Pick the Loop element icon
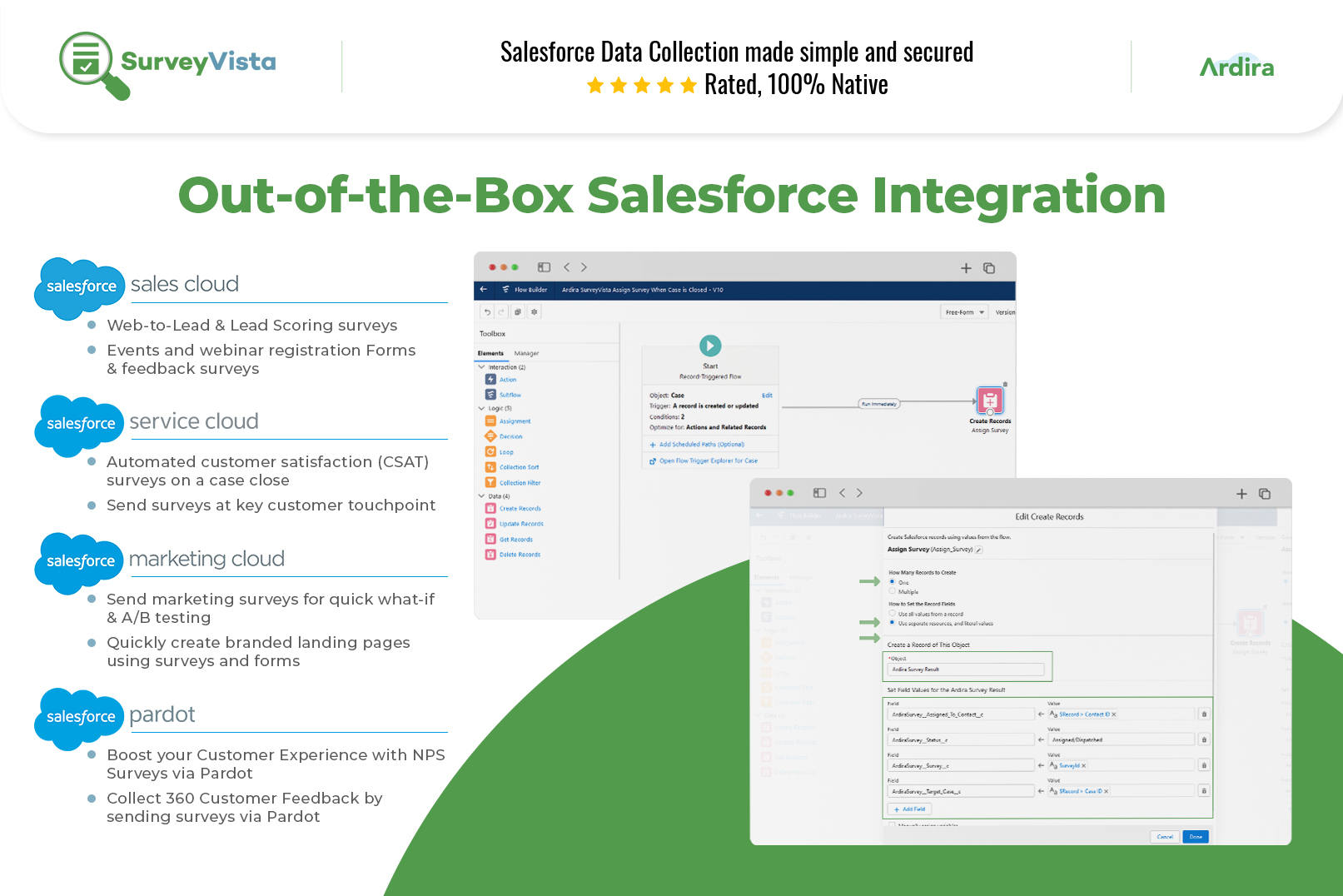1343x896 pixels. (x=490, y=451)
